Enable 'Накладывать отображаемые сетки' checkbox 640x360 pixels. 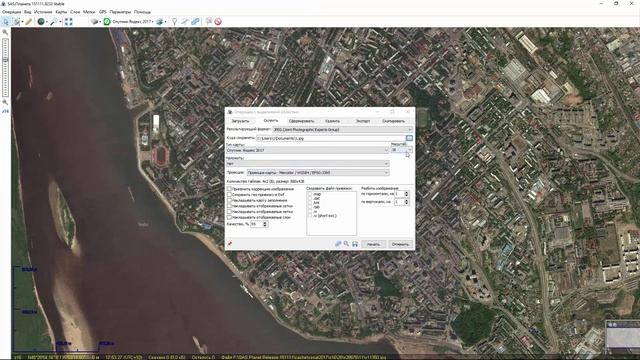pos(229,206)
